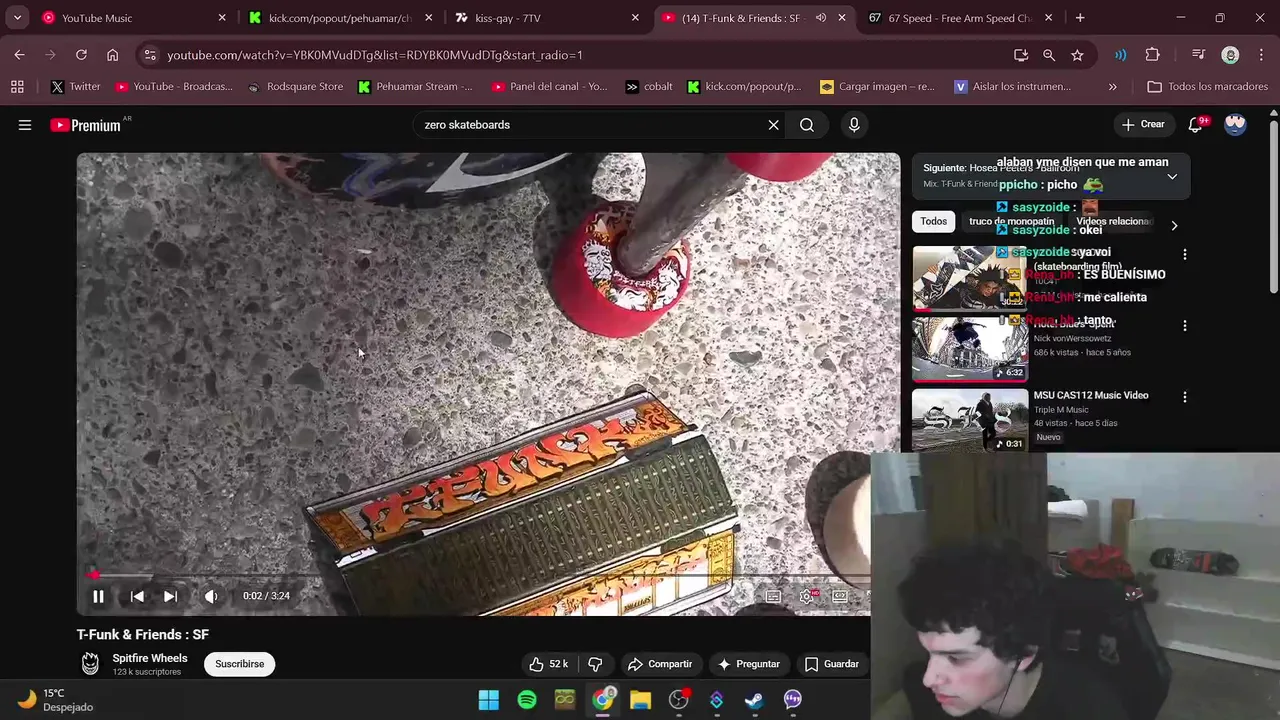Pause the T-Funk & Friends video
The image size is (1280, 720).
(x=98, y=596)
